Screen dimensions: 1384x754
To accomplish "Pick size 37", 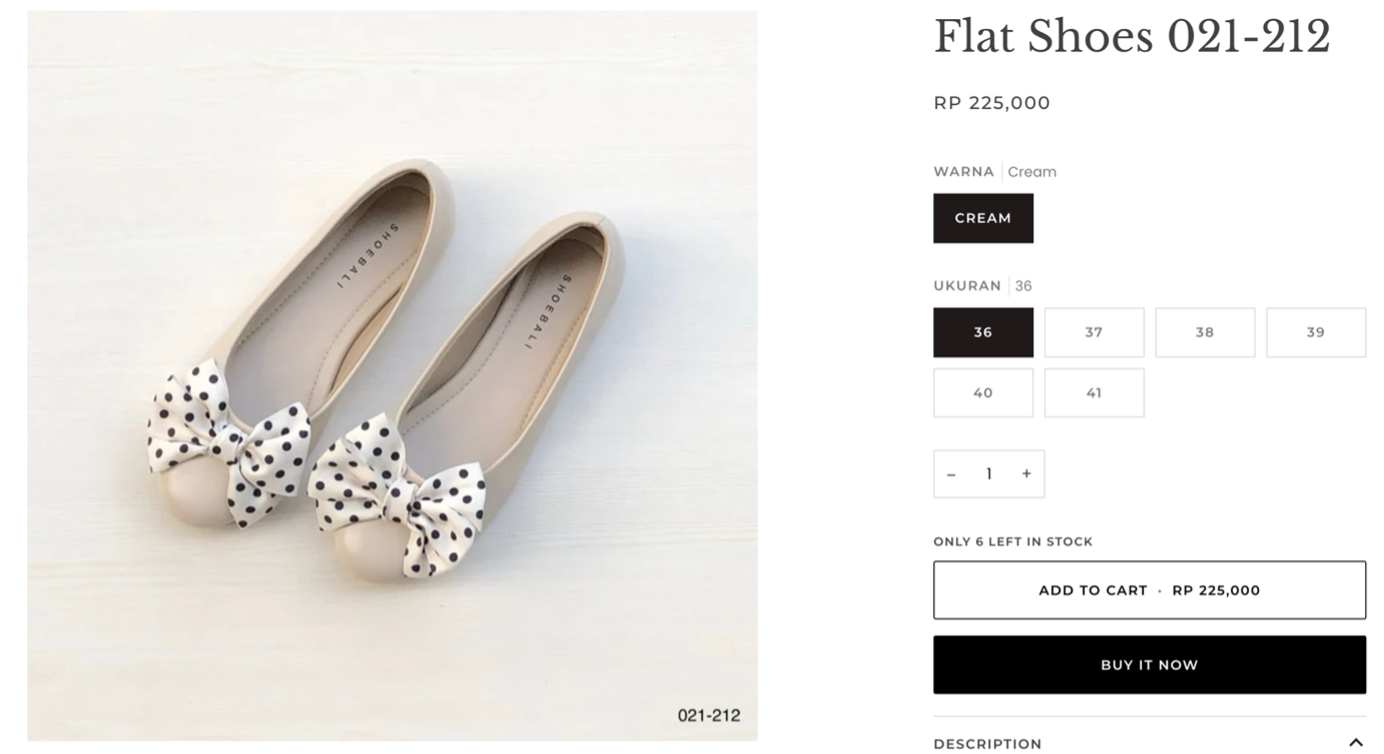I will pos(1094,332).
